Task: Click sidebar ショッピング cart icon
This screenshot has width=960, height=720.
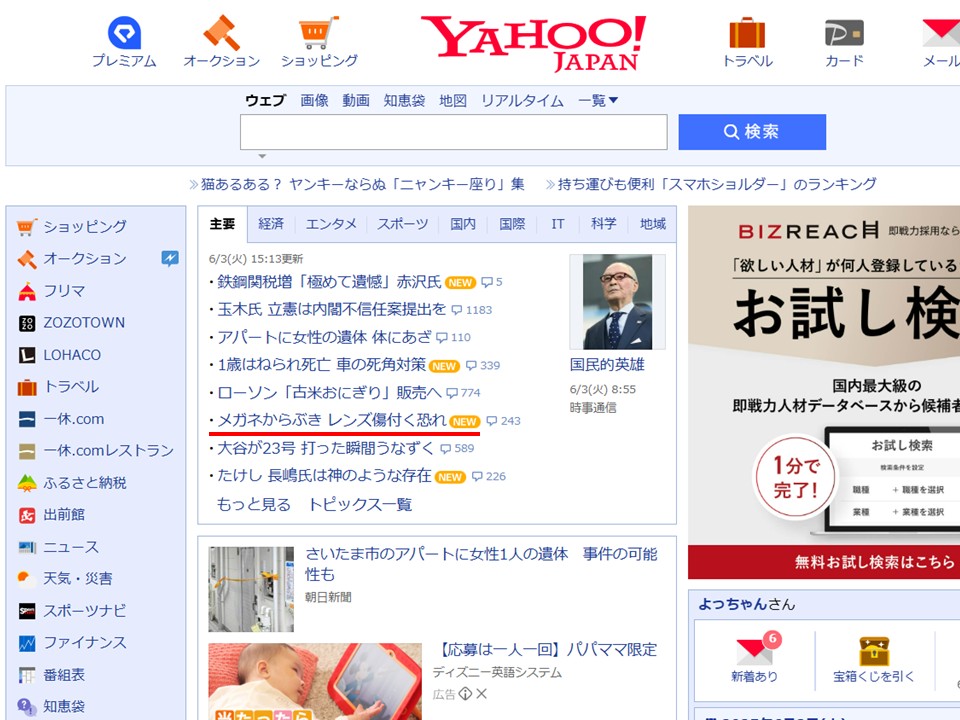Action: (27, 227)
